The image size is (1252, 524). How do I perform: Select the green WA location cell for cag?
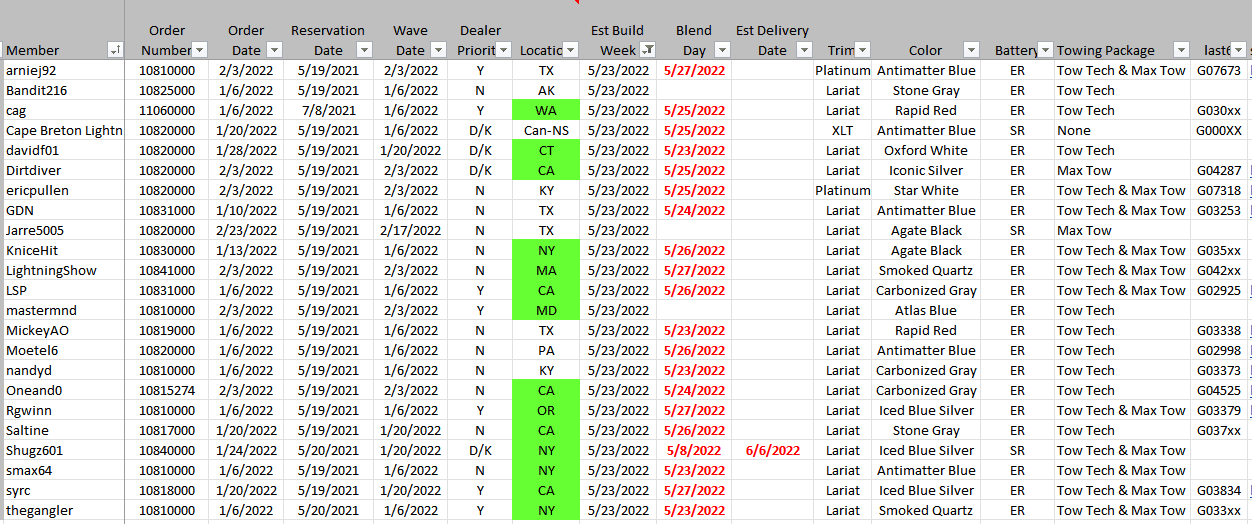point(545,110)
